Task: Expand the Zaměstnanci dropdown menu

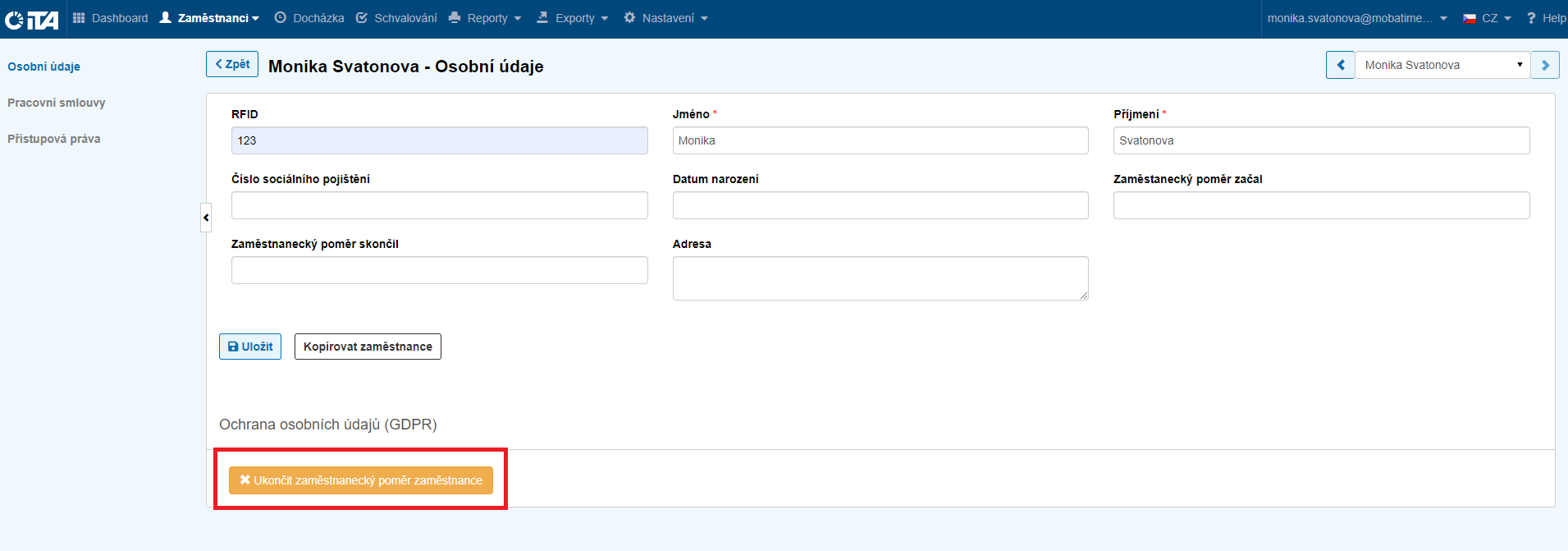Action: pyautogui.click(x=210, y=18)
